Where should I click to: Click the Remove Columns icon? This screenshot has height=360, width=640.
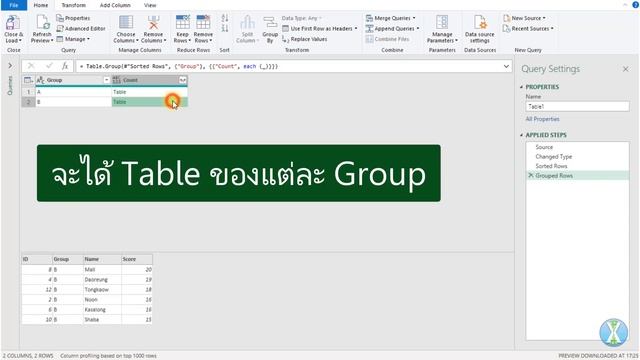153,29
